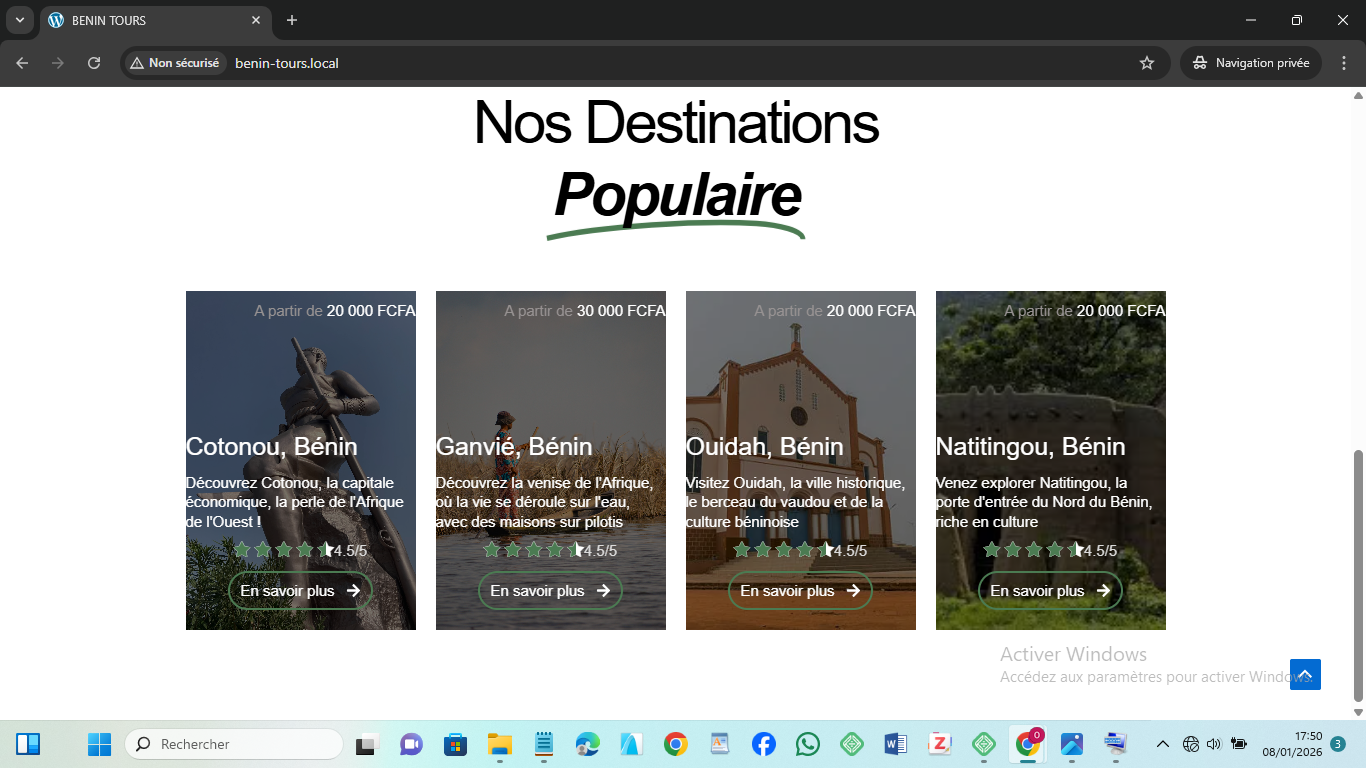This screenshot has height=768, width=1366.
Task: Launch WhatsApp from the taskbar
Action: coord(807,744)
